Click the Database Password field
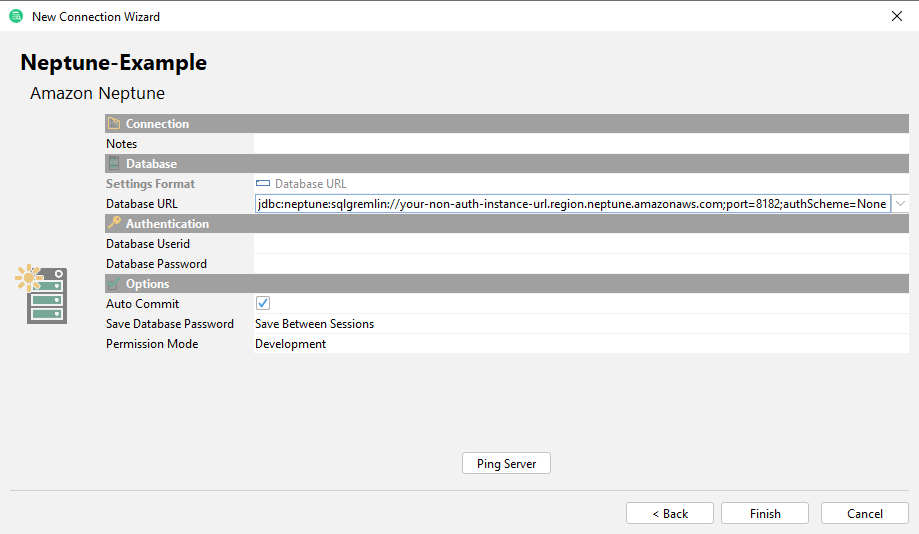919x534 pixels. click(581, 264)
